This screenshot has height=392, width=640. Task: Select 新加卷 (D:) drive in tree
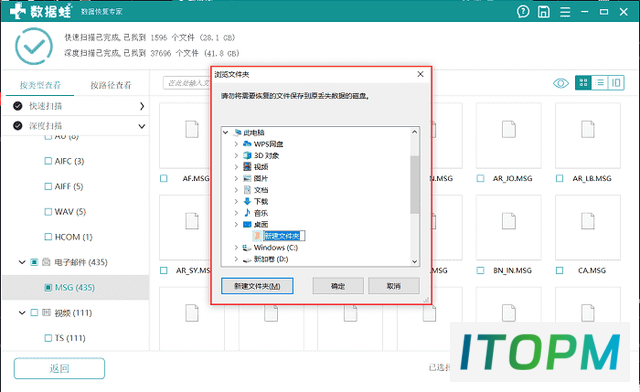(271, 259)
